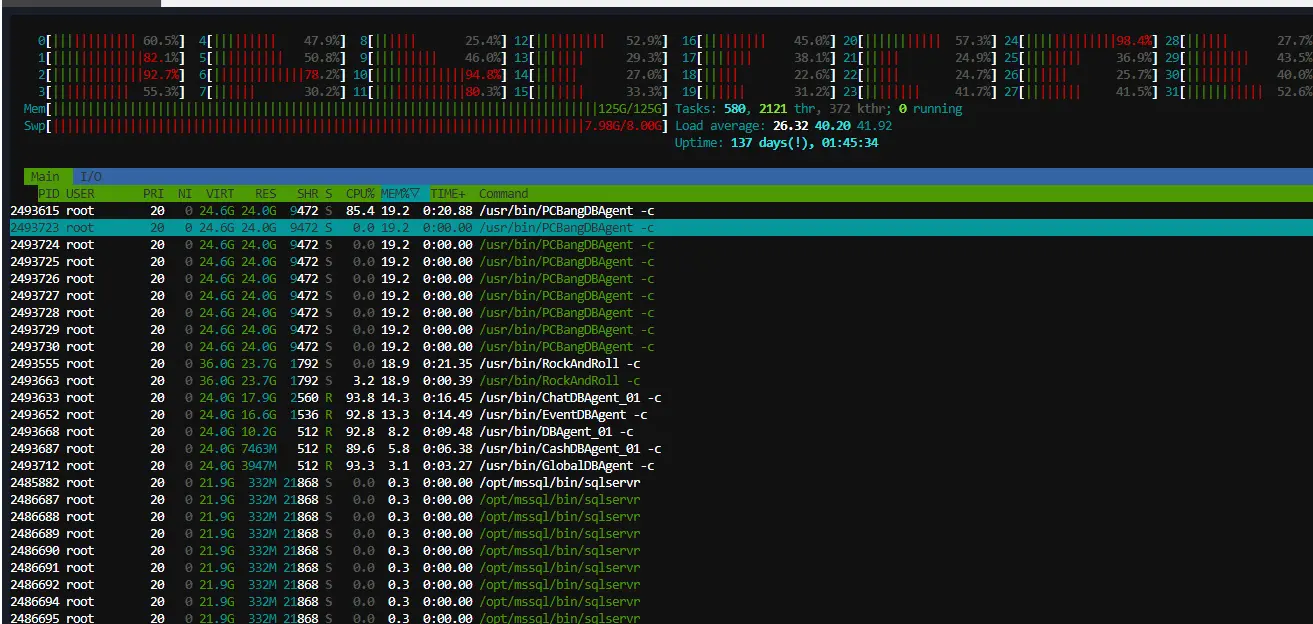Click the CPU 24 meter showing 98.4%
This screenshot has height=624, width=1313.
tap(1081, 41)
